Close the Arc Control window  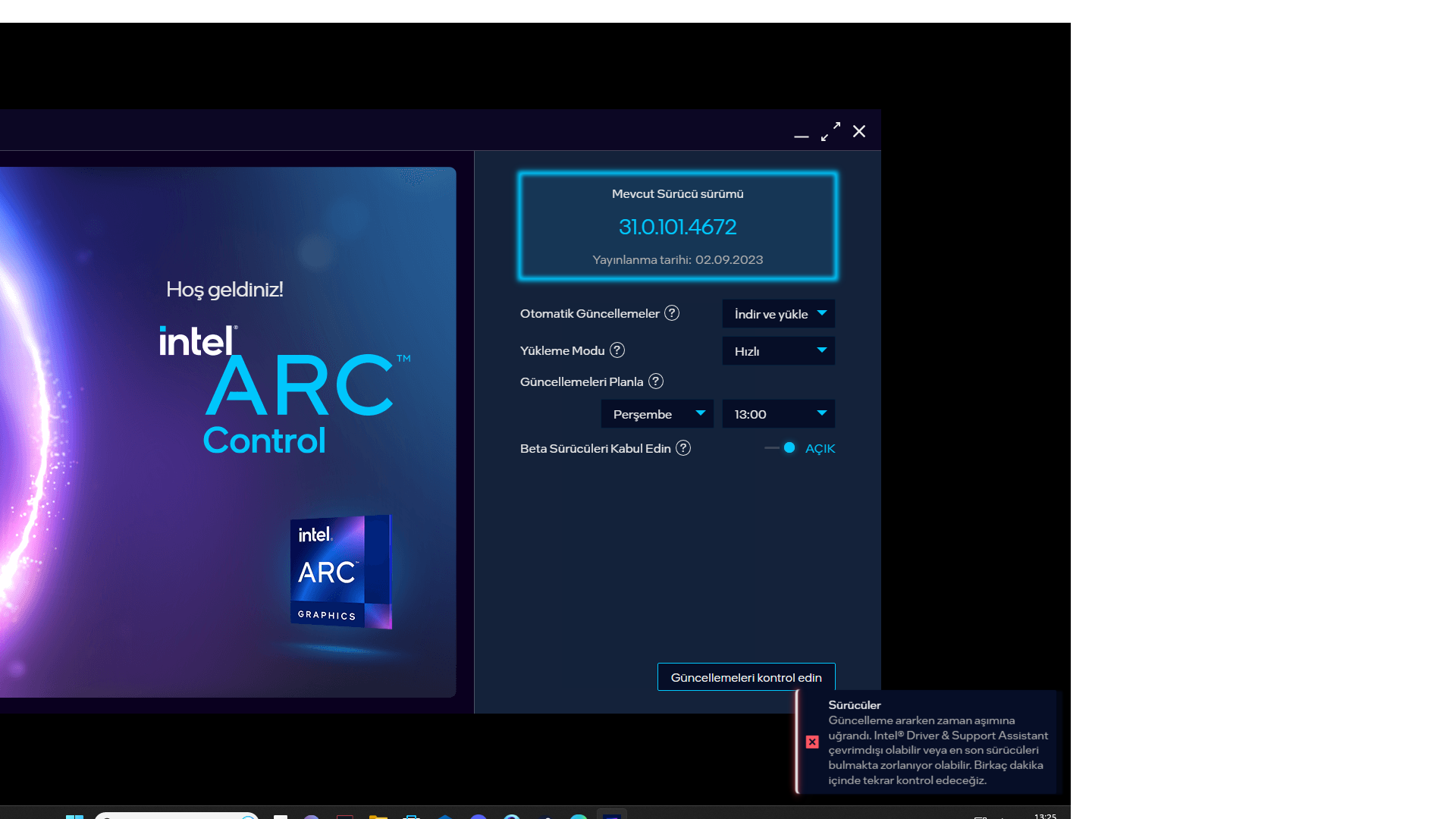pyautogui.click(x=859, y=132)
